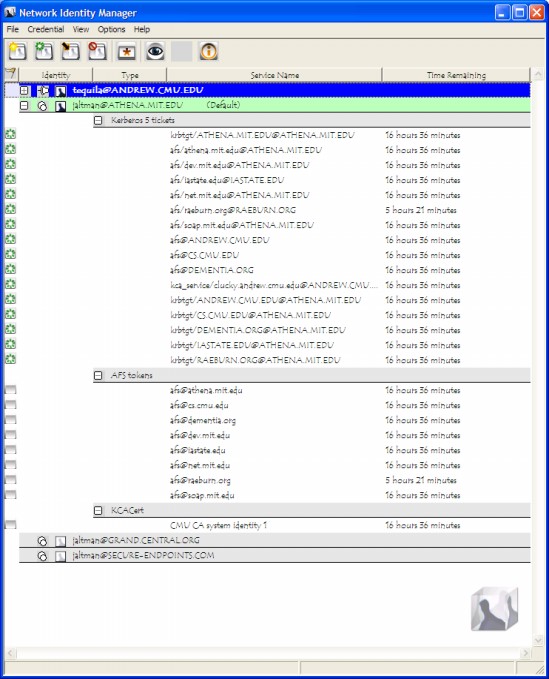This screenshot has width=549, height=679.
Task: Expand the tequila@ANDREW.CMU.EDU identity
Action: [x=25, y=91]
